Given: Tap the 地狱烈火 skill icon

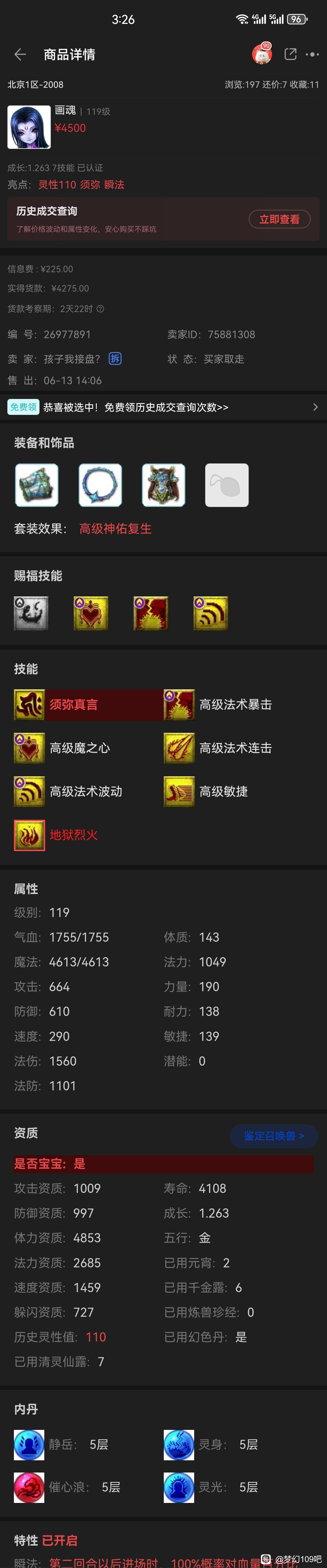Looking at the screenshot, I should 29,835.
